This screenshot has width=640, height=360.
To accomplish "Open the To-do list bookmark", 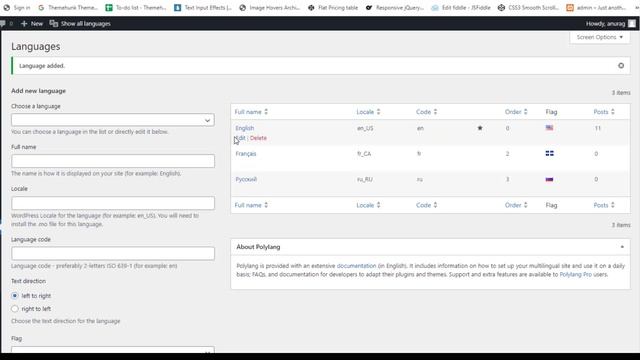I will click(x=136, y=8).
